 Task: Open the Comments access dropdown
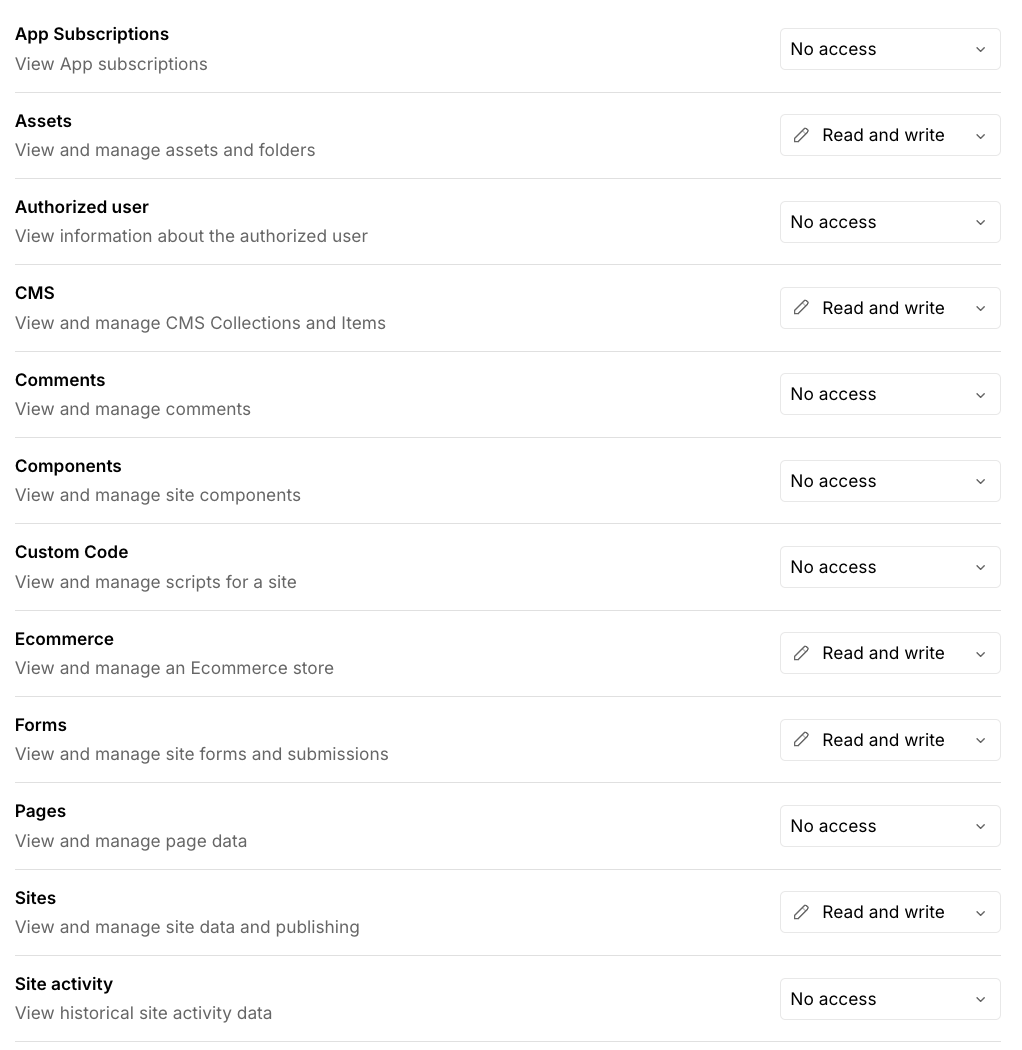pyautogui.click(x=889, y=394)
